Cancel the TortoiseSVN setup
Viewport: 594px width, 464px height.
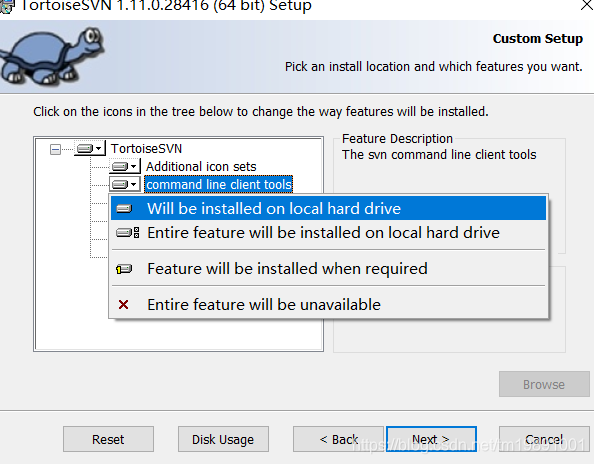pyautogui.click(x=544, y=439)
